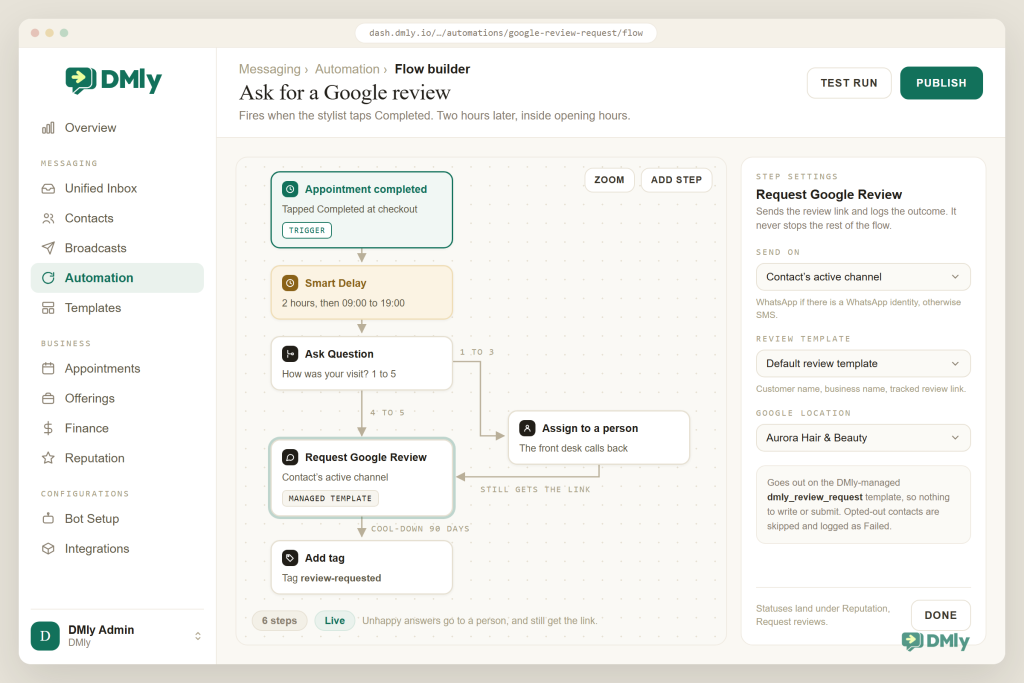The image size is (1024, 683).
Task: Click the DMly Admin avatar
Action: (45, 636)
